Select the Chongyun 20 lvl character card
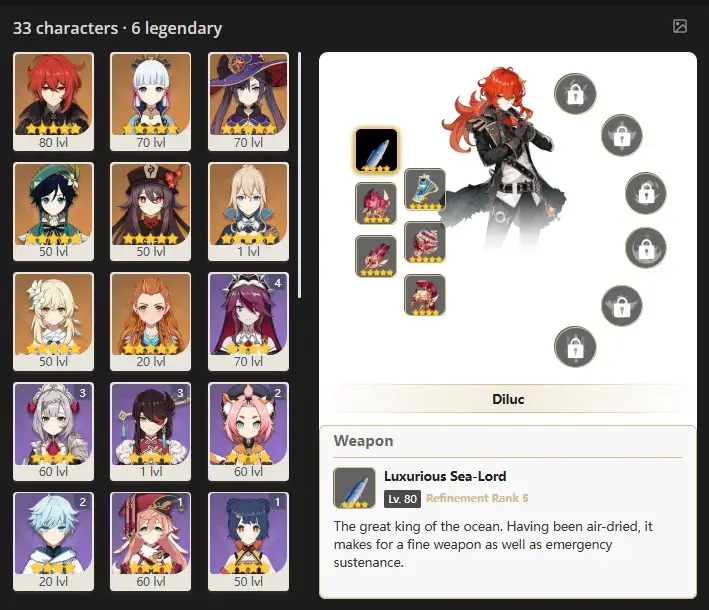This screenshot has height=610, width=709. click(x=53, y=541)
